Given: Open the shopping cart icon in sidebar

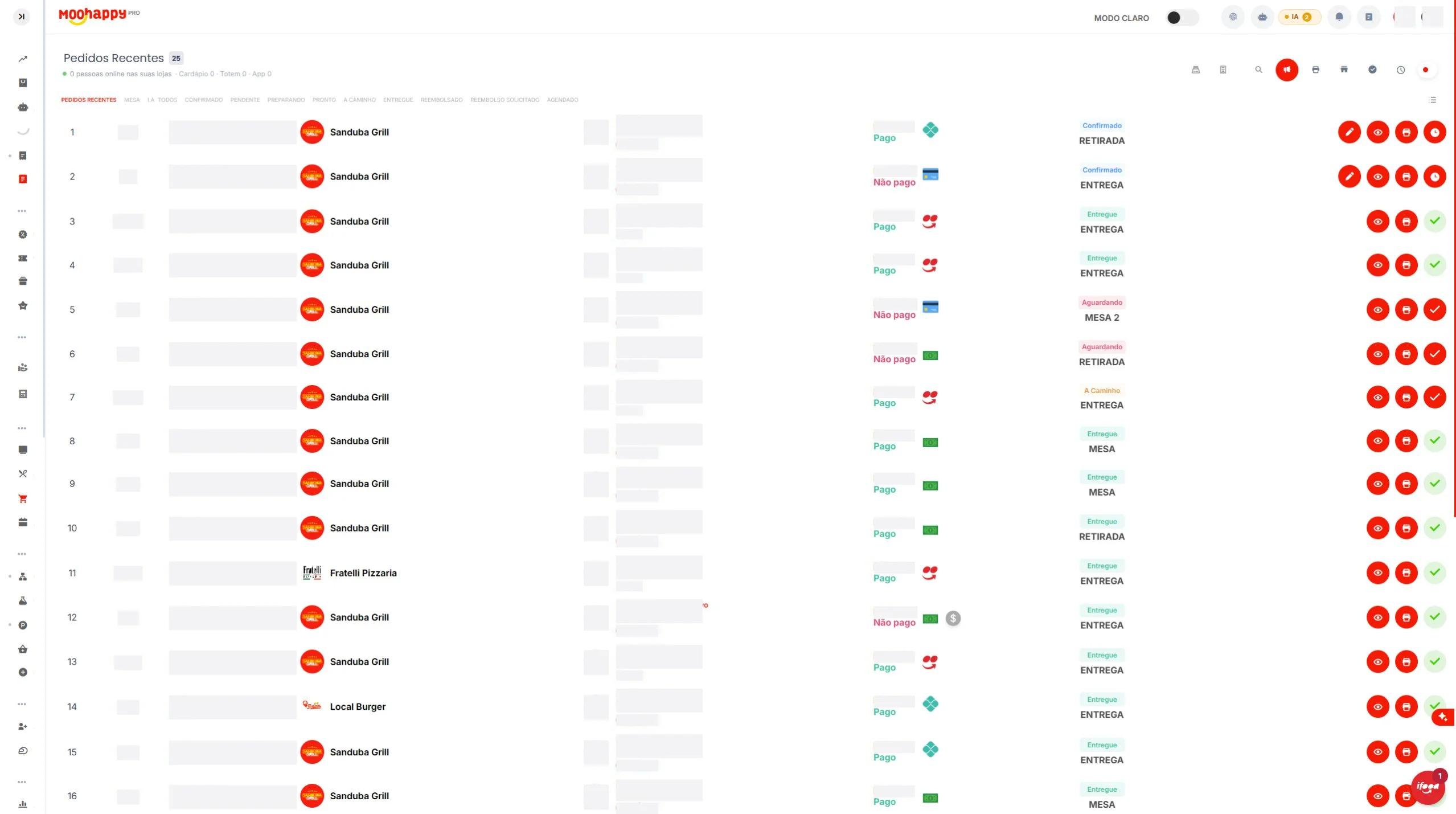Looking at the screenshot, I should [23, 499].
